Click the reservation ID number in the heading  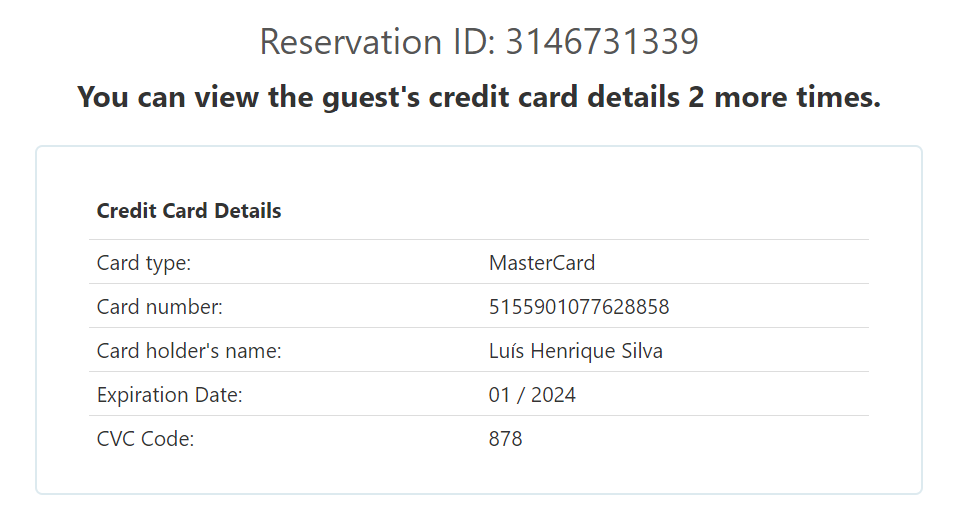[x=601, y=42]
